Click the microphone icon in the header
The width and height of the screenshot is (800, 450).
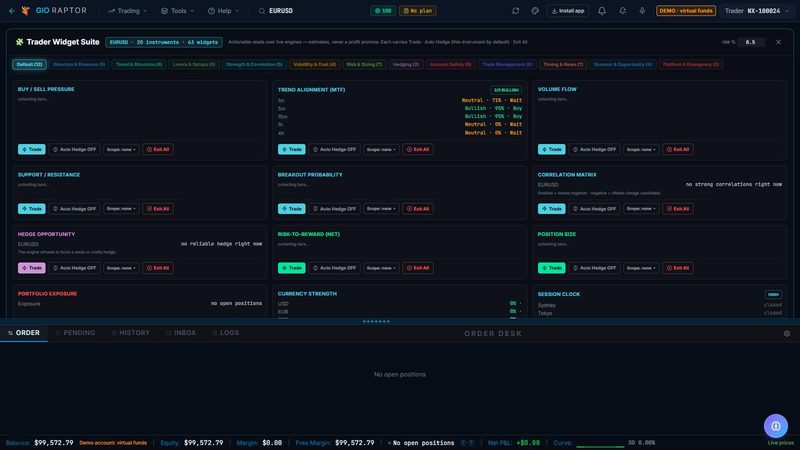[642, 11]
